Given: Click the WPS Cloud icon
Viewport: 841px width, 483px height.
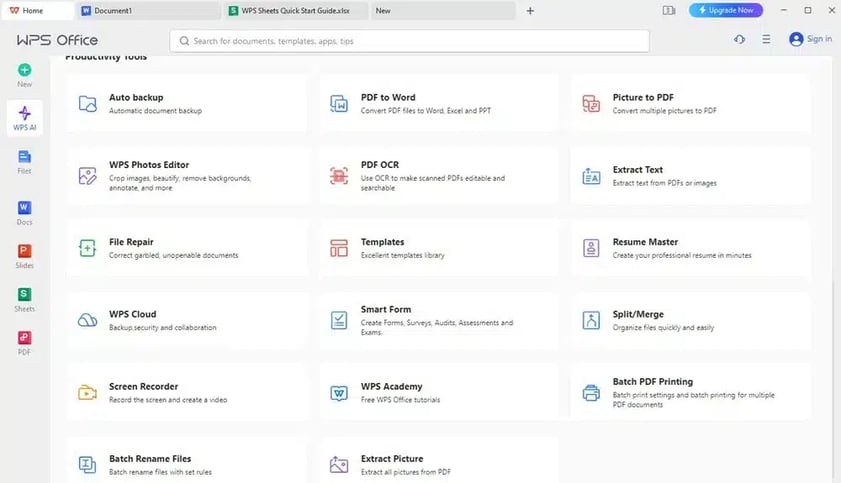Looking at the screenshot, I should (88, 320).
